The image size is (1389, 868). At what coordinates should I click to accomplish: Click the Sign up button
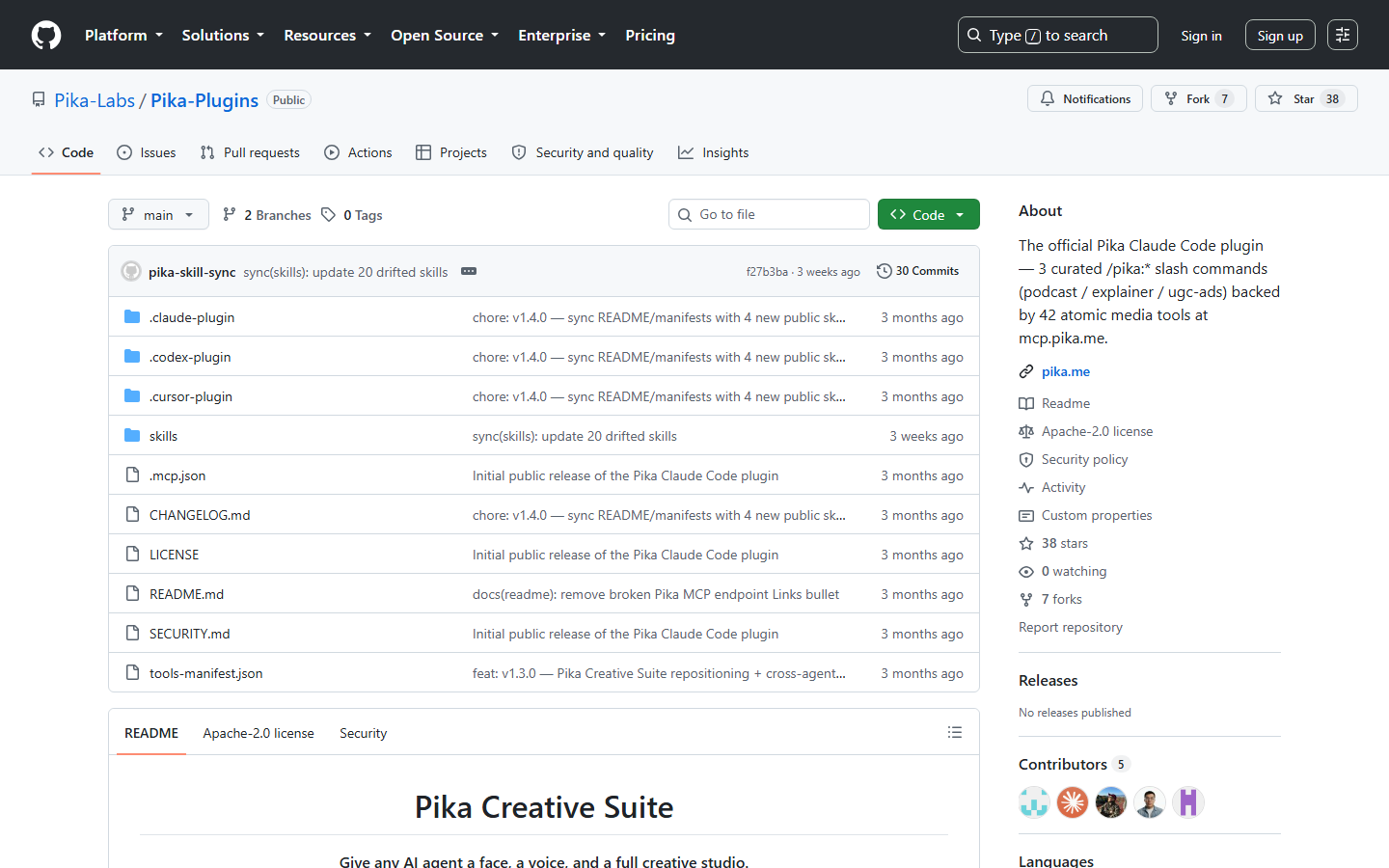(x=1280, y=35)
